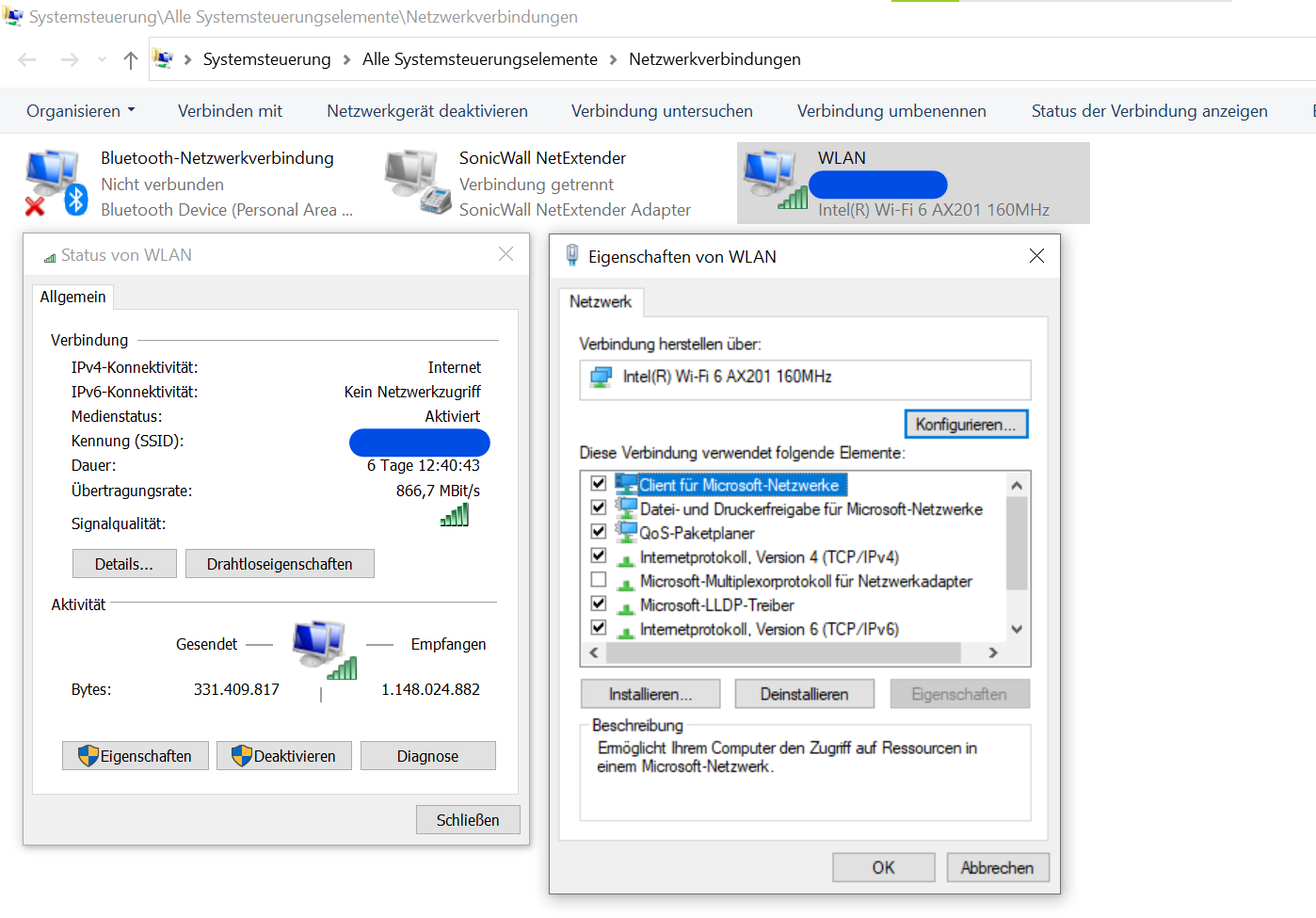The height and width of the screenshot is (918, 1316).
Task: Click the TCP/IPv4 protocol icon
Action: pyautogui.click(x=626, y=559)
